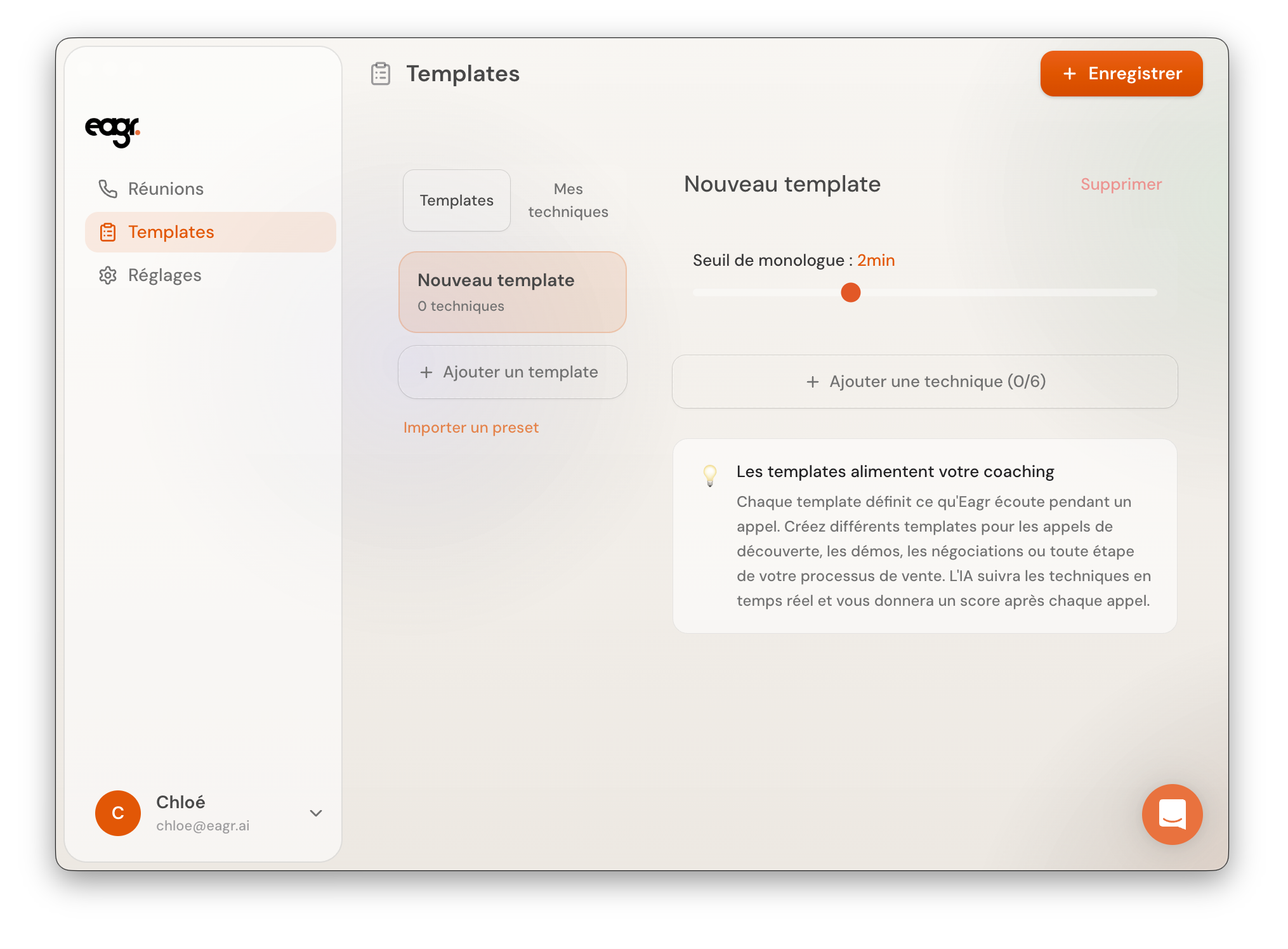Click the phone icon beside Réunions

pos(108,188)
